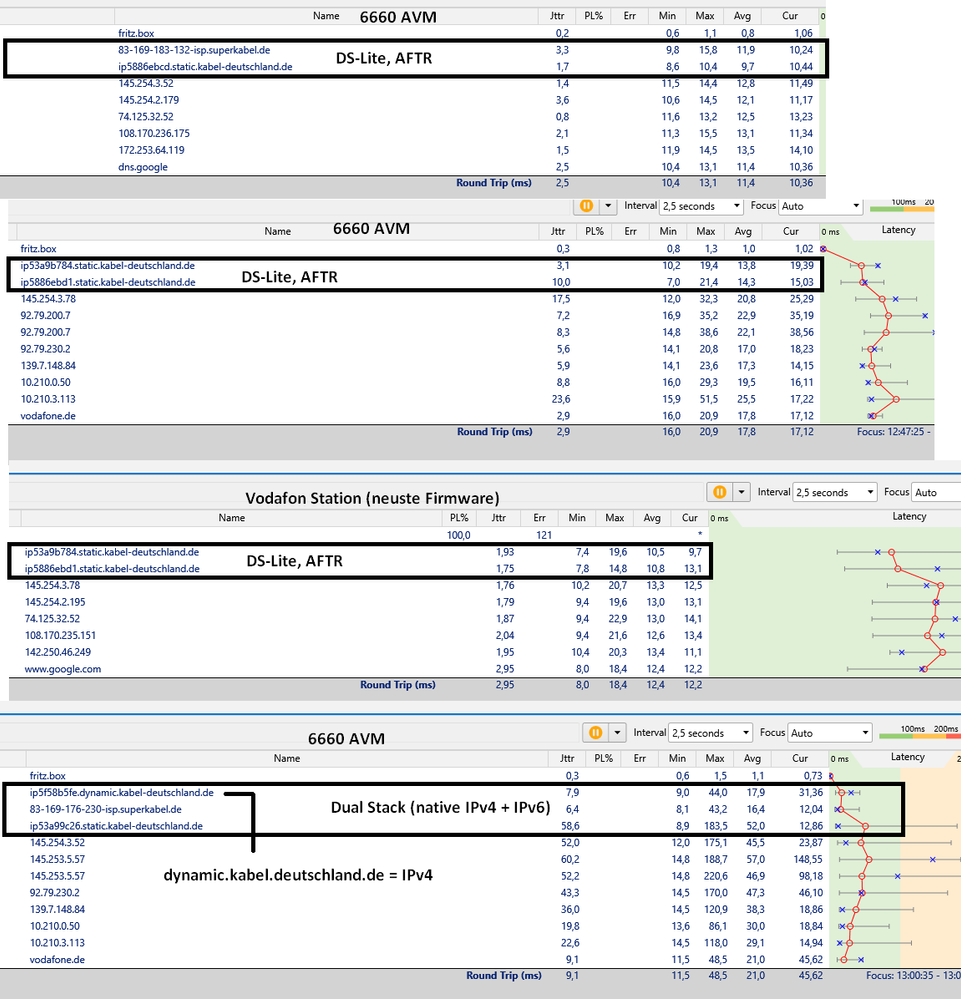Select hop 145.254.2.195
This screenshot has height=999, width=961.
(55, 602)
